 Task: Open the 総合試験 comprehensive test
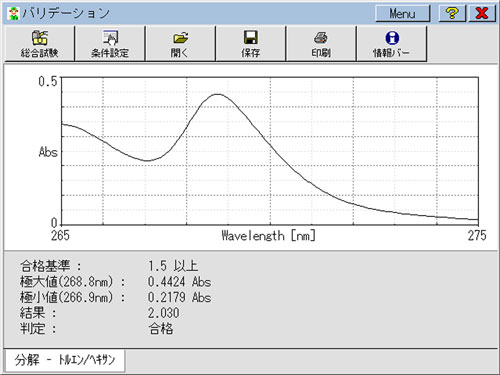[x=39, y=44]
